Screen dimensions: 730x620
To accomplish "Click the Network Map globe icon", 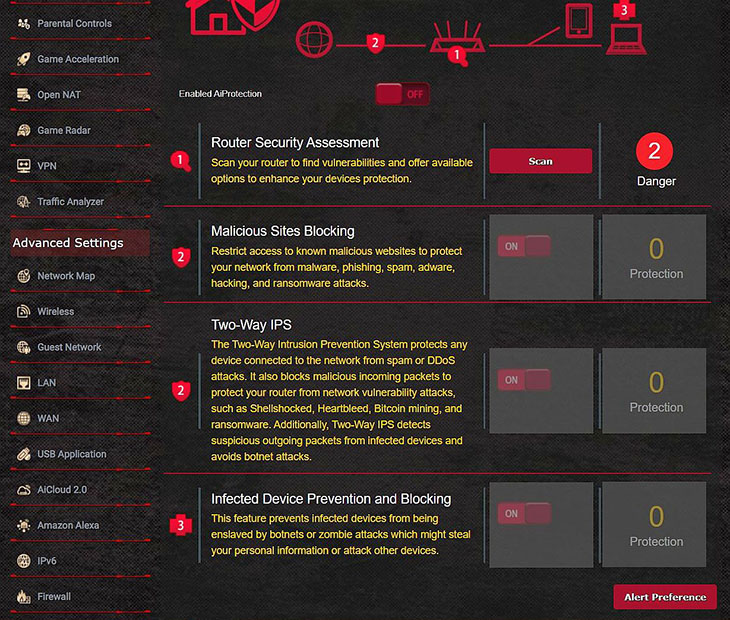I will coord(24,276).
